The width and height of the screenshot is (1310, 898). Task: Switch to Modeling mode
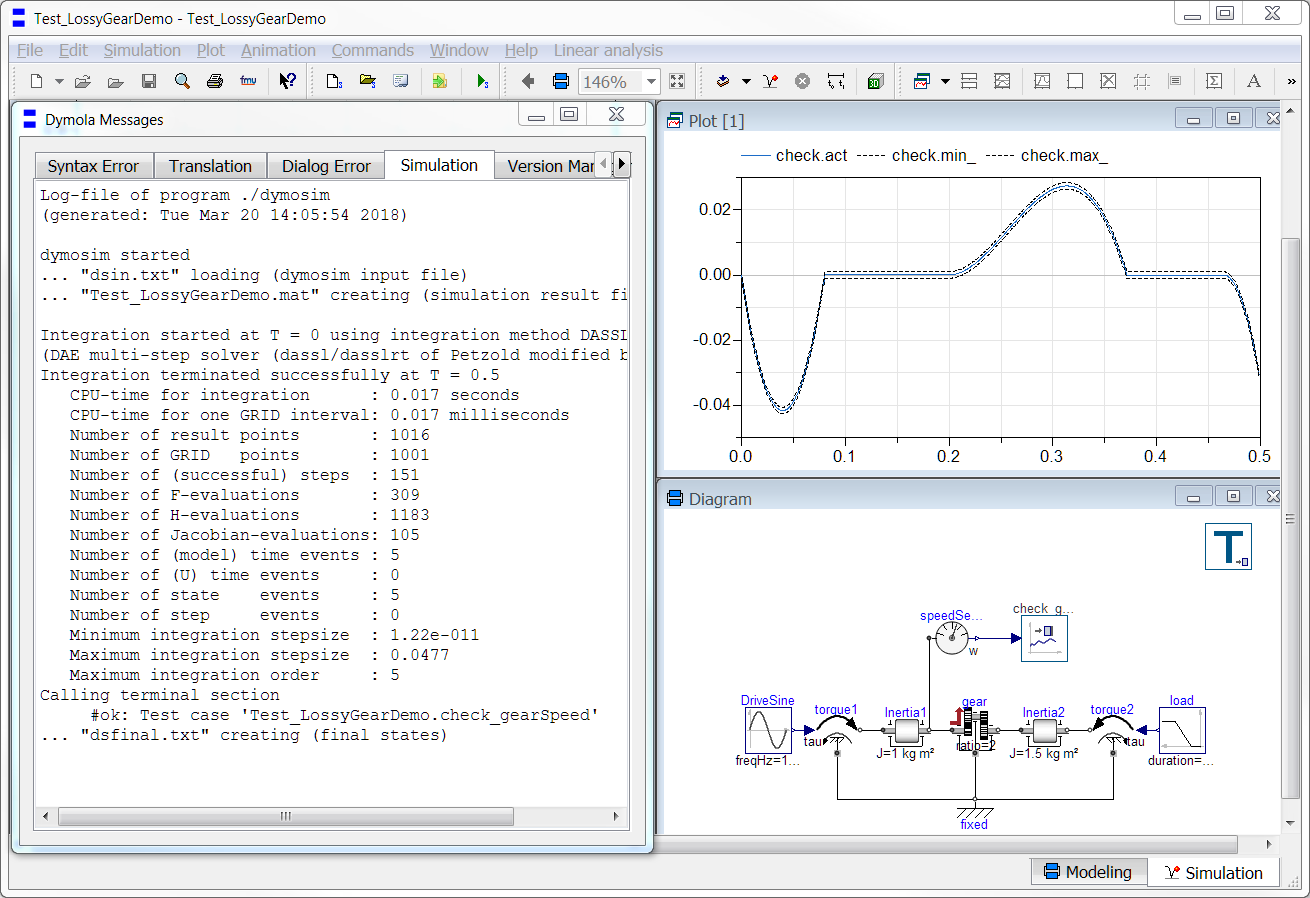click(x=1088, y=872)
